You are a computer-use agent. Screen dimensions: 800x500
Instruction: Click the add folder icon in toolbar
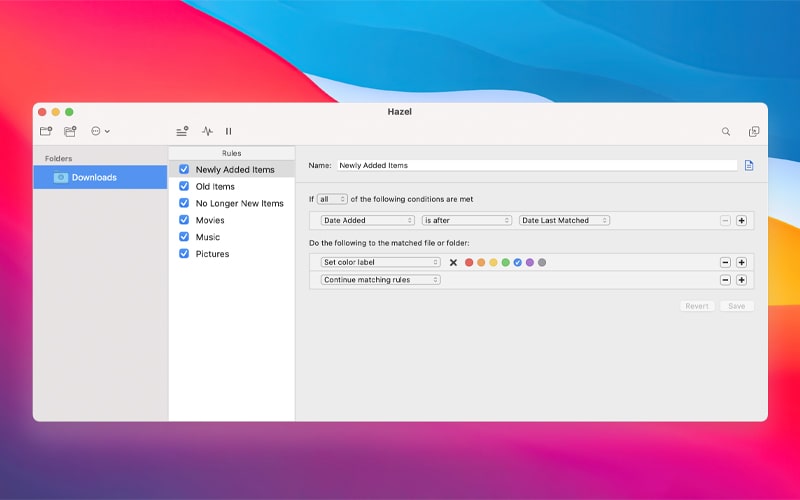pyautogui.click(x=46, y=131)
